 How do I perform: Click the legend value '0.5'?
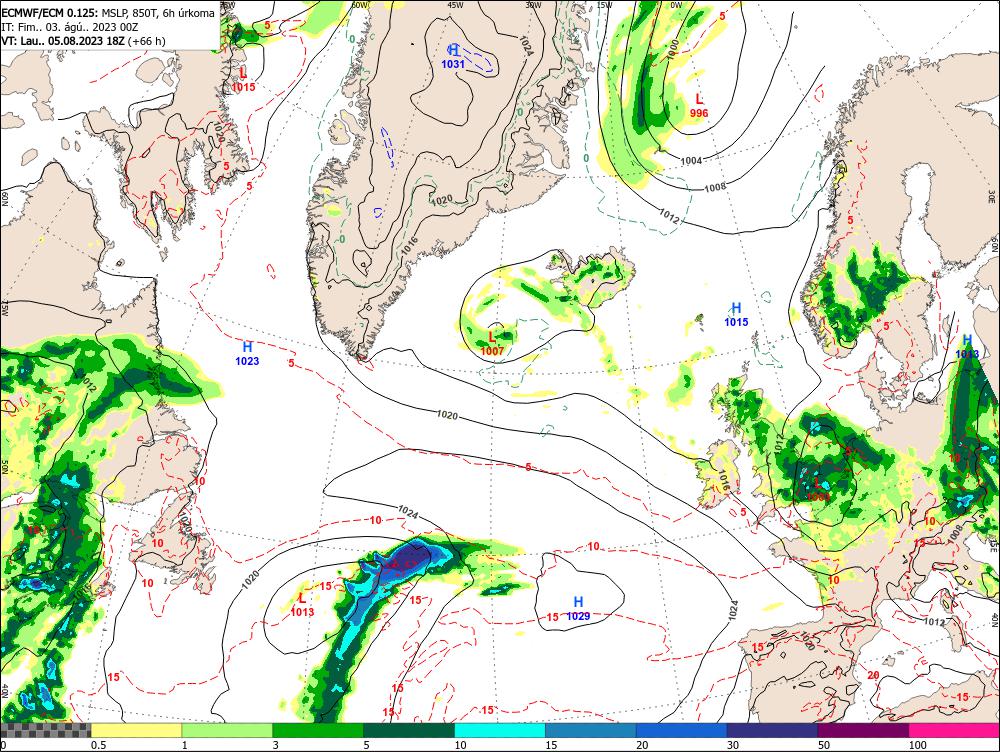[x=98, y=745]
